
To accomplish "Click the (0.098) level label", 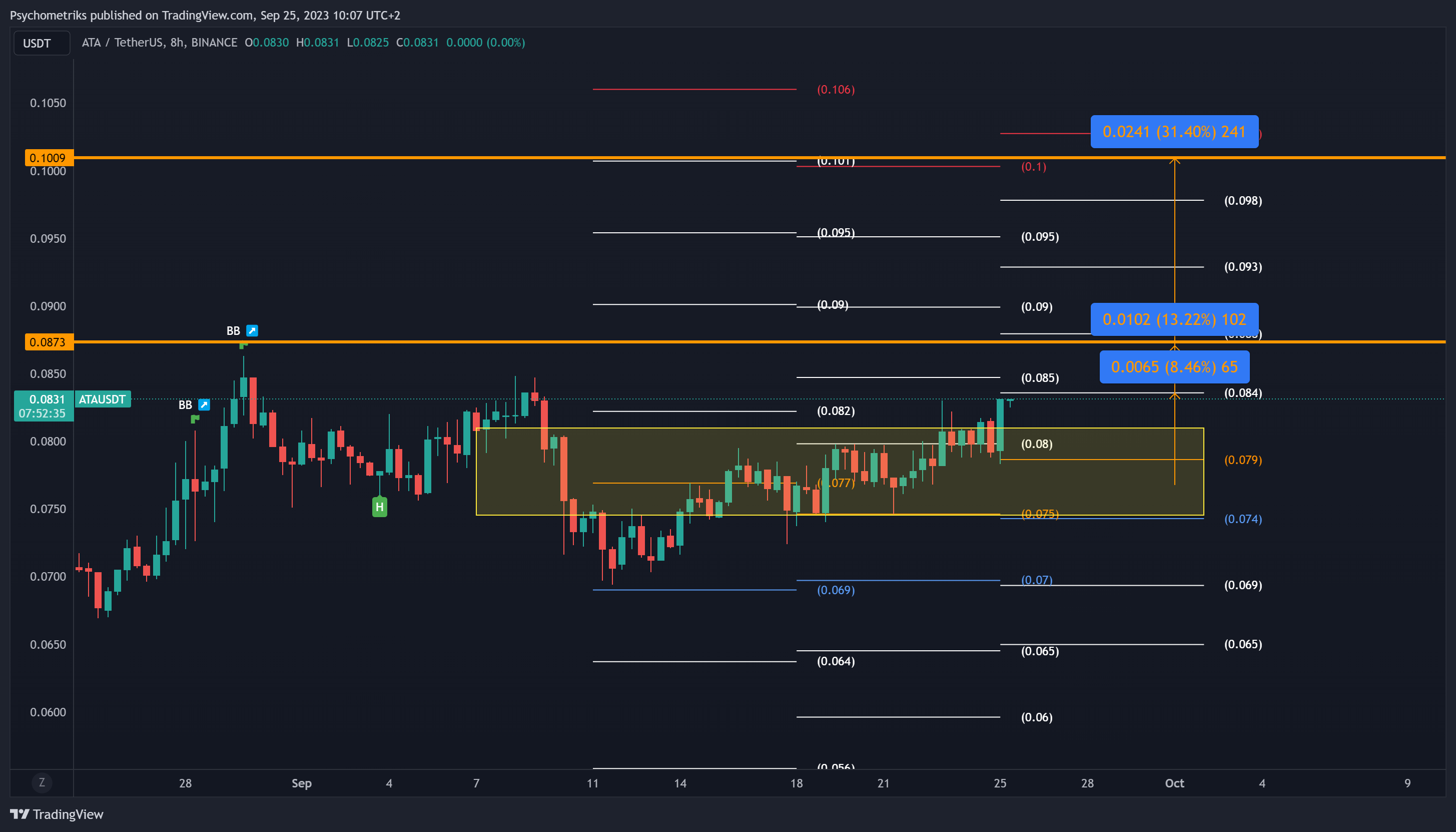I will click(1242, 200).
